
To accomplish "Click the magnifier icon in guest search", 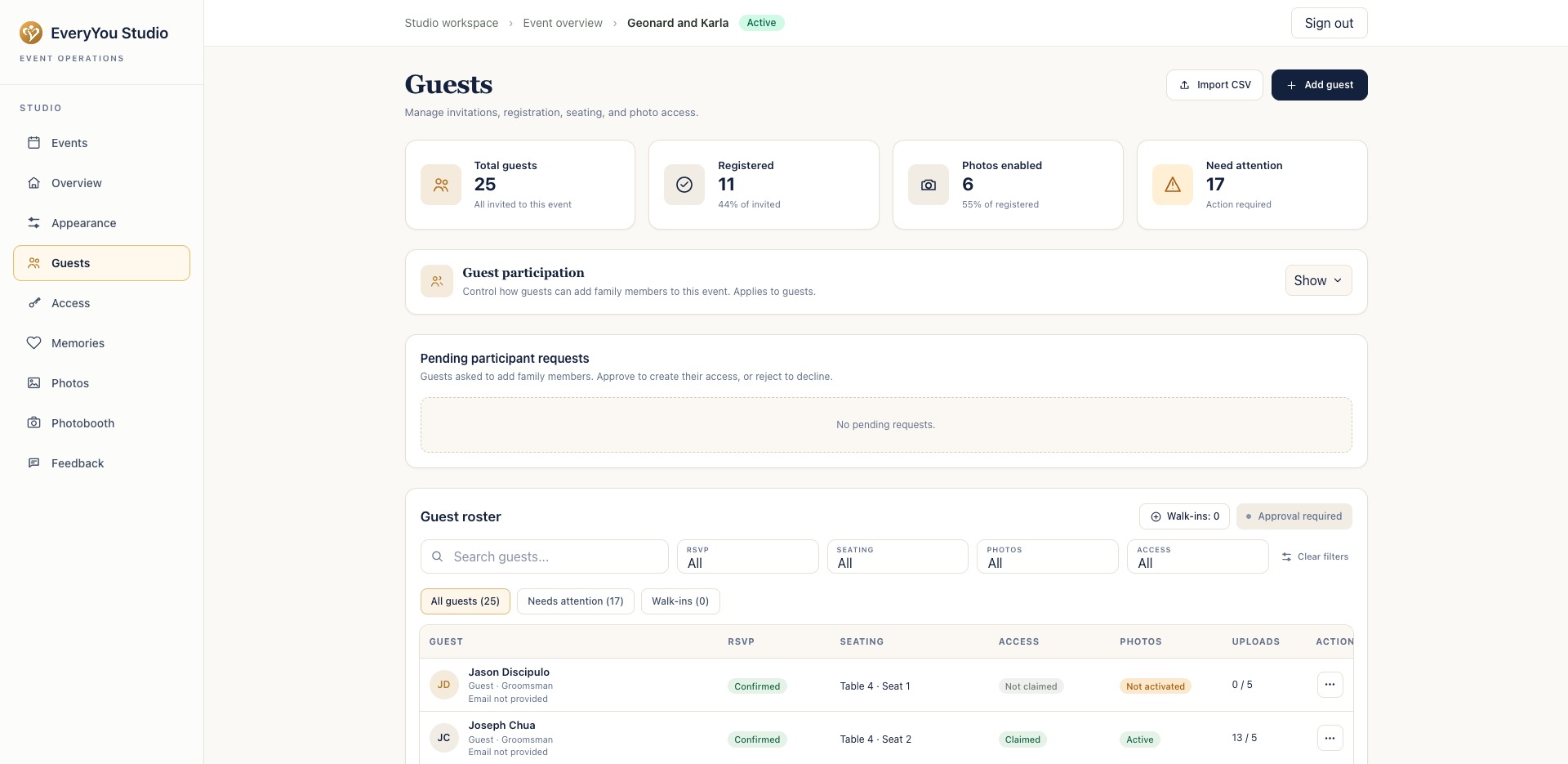I will tap(438, 556).
